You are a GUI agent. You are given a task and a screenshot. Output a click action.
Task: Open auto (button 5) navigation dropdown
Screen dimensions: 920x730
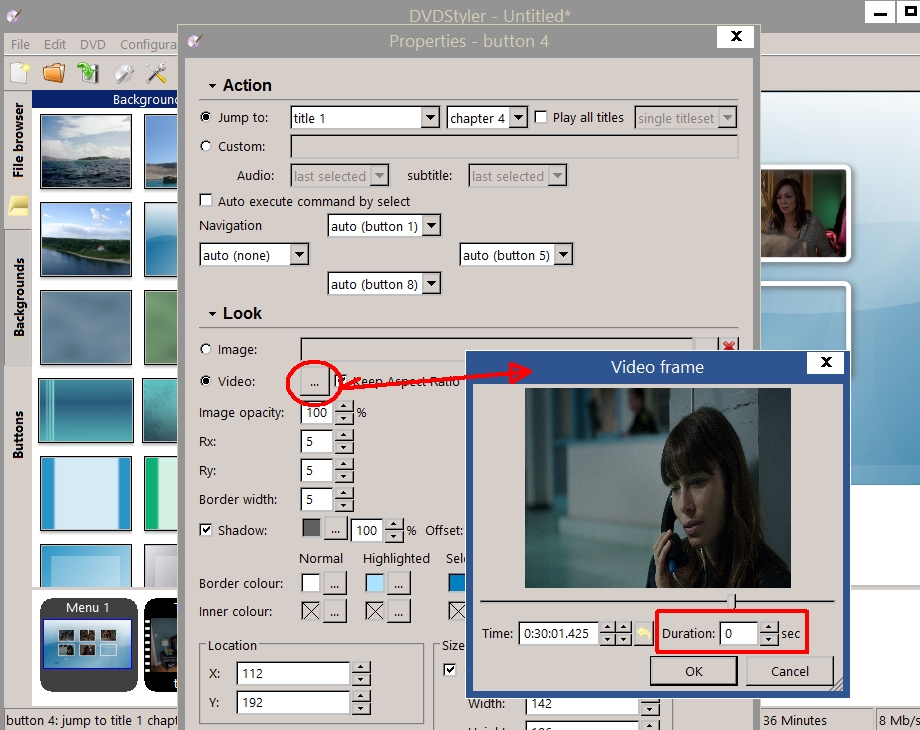[x=563, y=255]
